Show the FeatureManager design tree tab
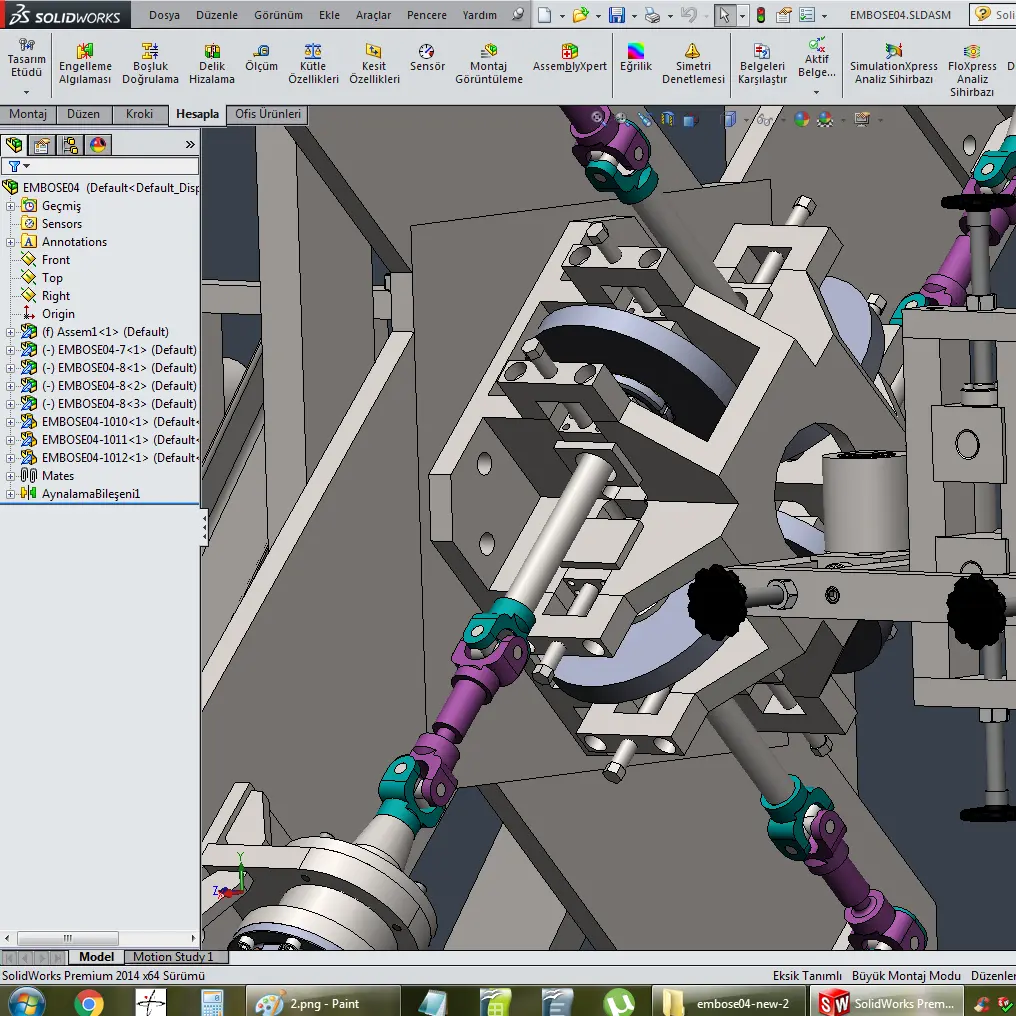Viewport: 1016px width, 1016px height. [x=14, y=144]
